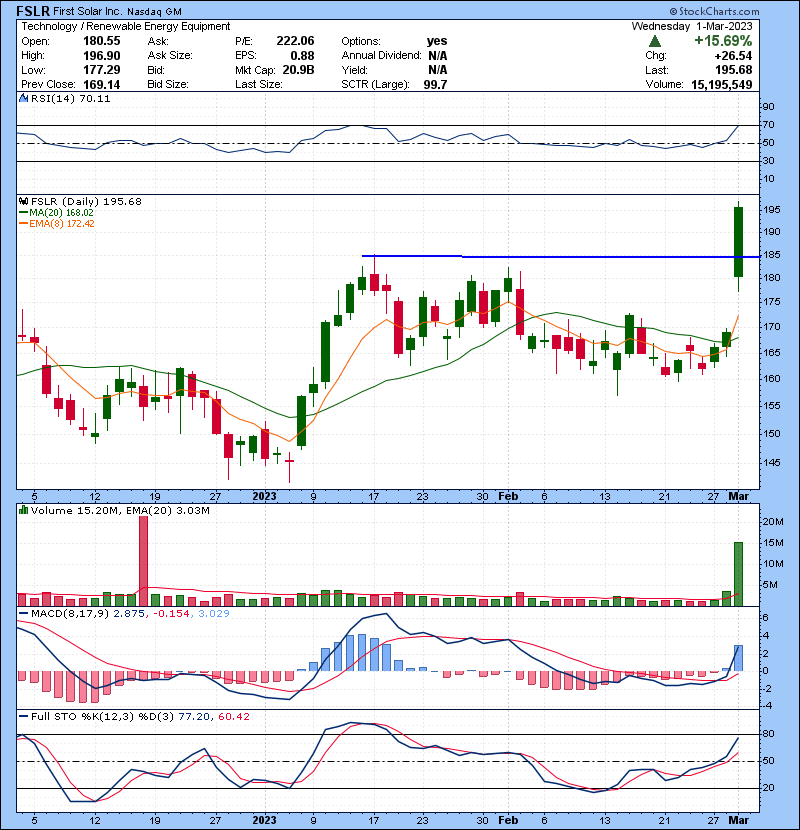Click the latest blue MACD histogram bar

click(738, 658)
